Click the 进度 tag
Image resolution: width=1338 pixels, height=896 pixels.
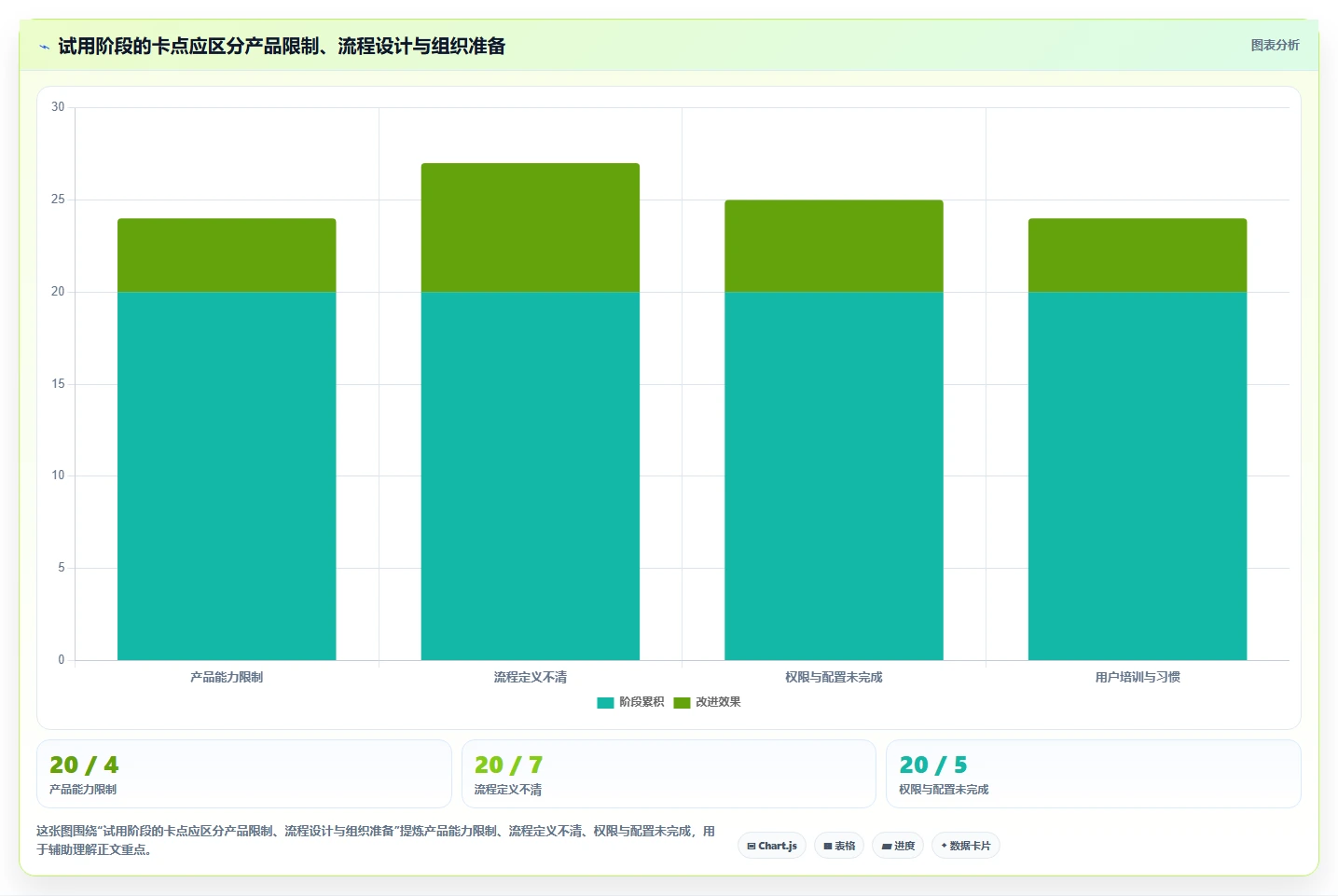tap(898, 846)
